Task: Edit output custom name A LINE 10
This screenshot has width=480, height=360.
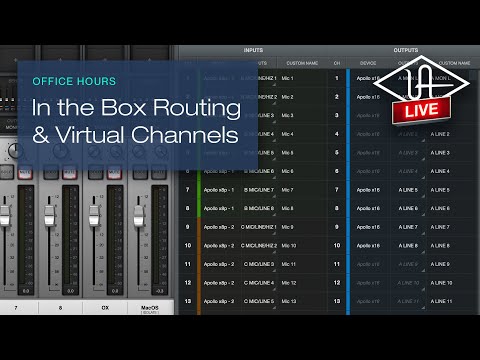Action: [441, 283]
